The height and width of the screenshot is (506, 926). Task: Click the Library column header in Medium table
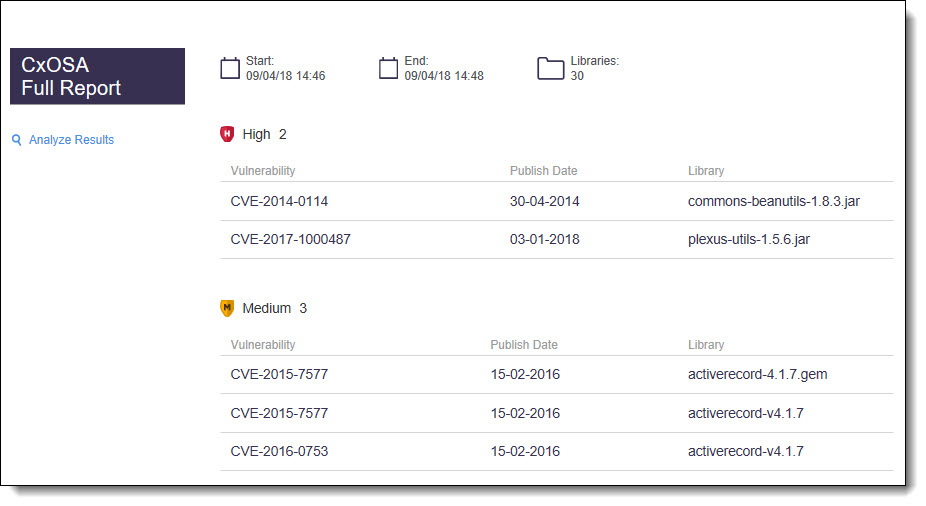[x=706, y=345]
